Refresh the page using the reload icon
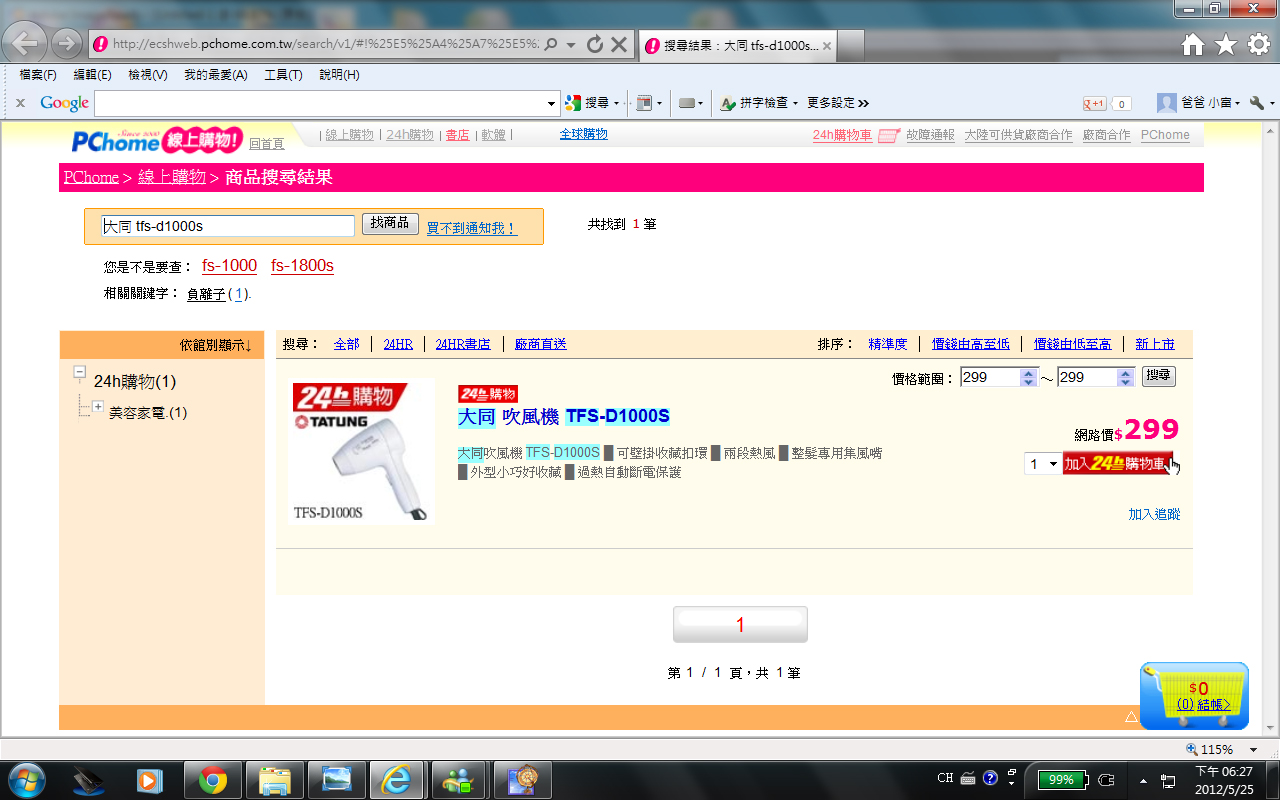The width and height of the screenshot is (1280, 800). click(x=595, y=45)
